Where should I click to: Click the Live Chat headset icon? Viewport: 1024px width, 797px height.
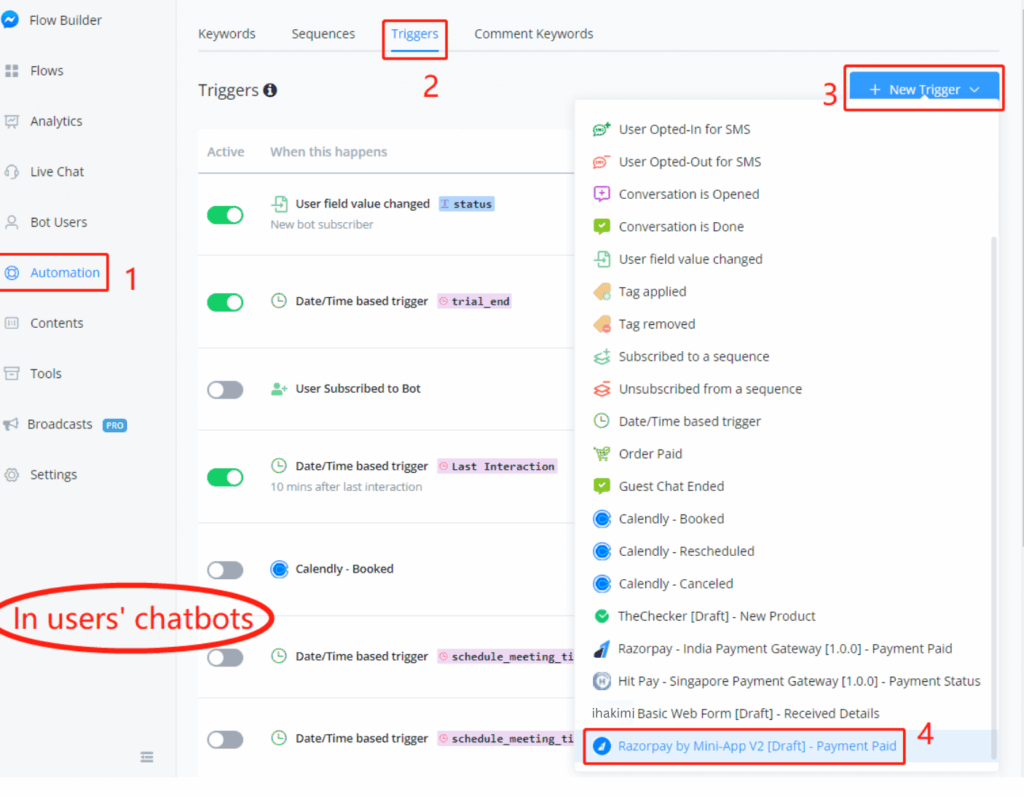(x=12, y=172)
